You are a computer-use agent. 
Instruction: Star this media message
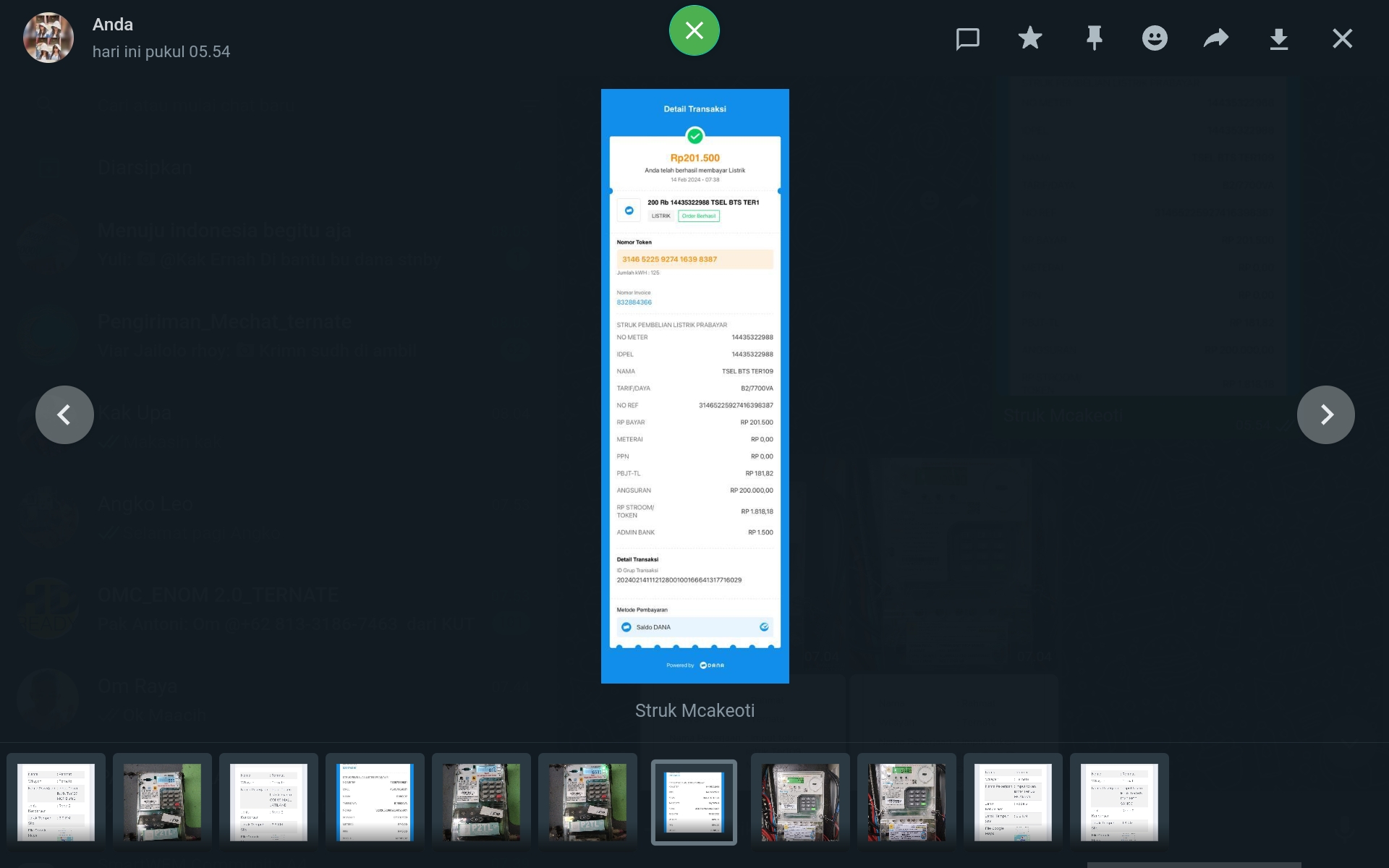[x=1030, y=38]
